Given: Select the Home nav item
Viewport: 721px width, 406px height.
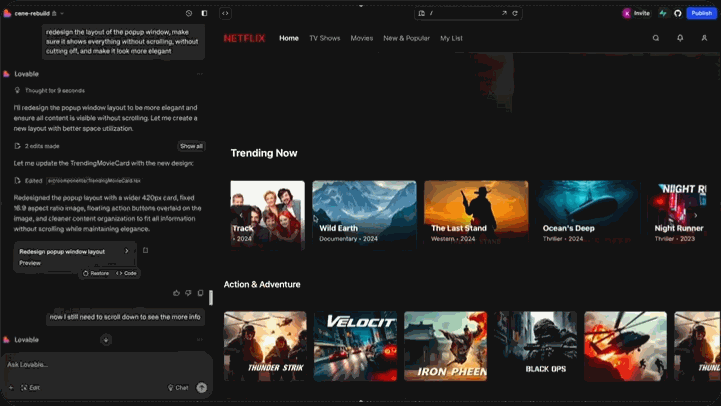Looking at the screenshot, I should pyautogui.click(x=289, y=38).
